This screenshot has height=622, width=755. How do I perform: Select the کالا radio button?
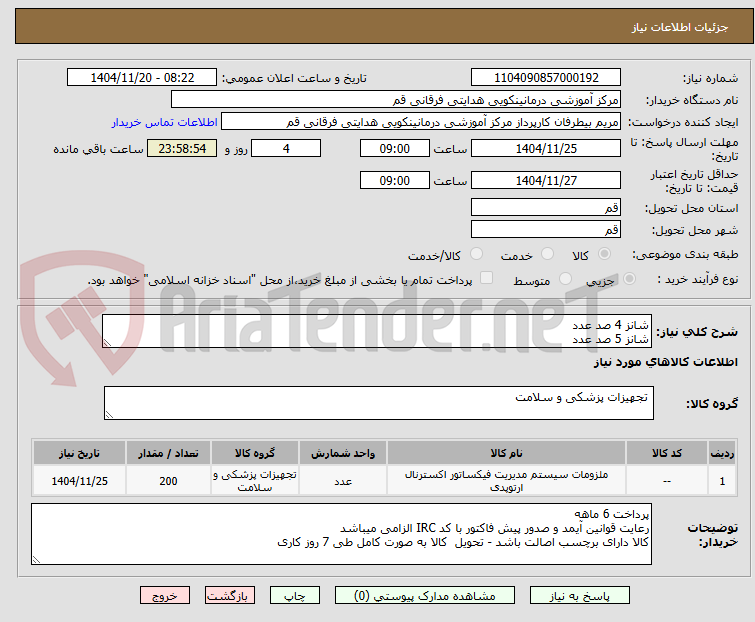[x=604, y=254]
